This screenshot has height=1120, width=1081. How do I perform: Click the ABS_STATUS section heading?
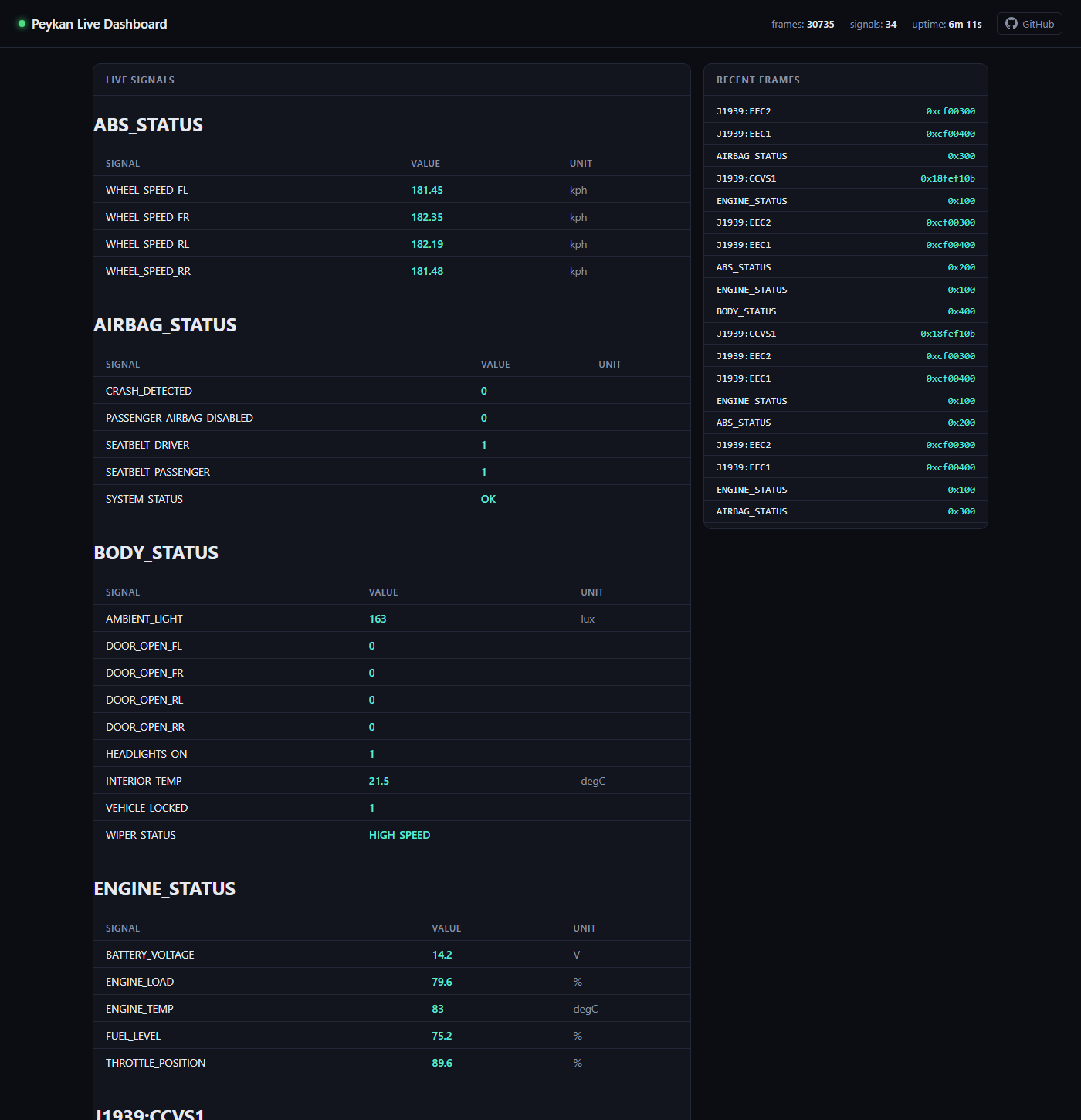coord(148,125)
